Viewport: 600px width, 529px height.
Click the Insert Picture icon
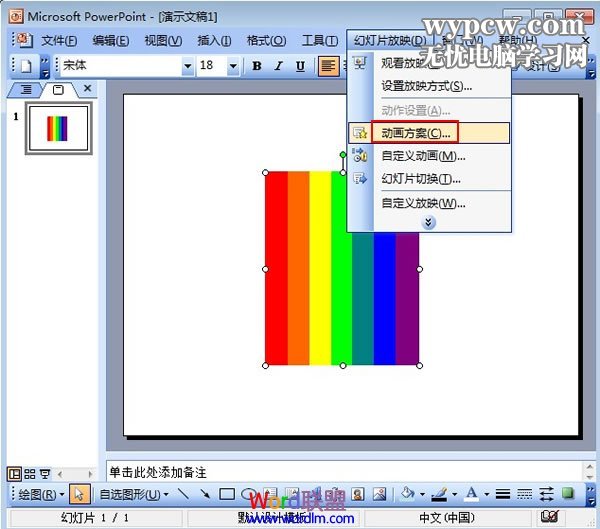380,494
